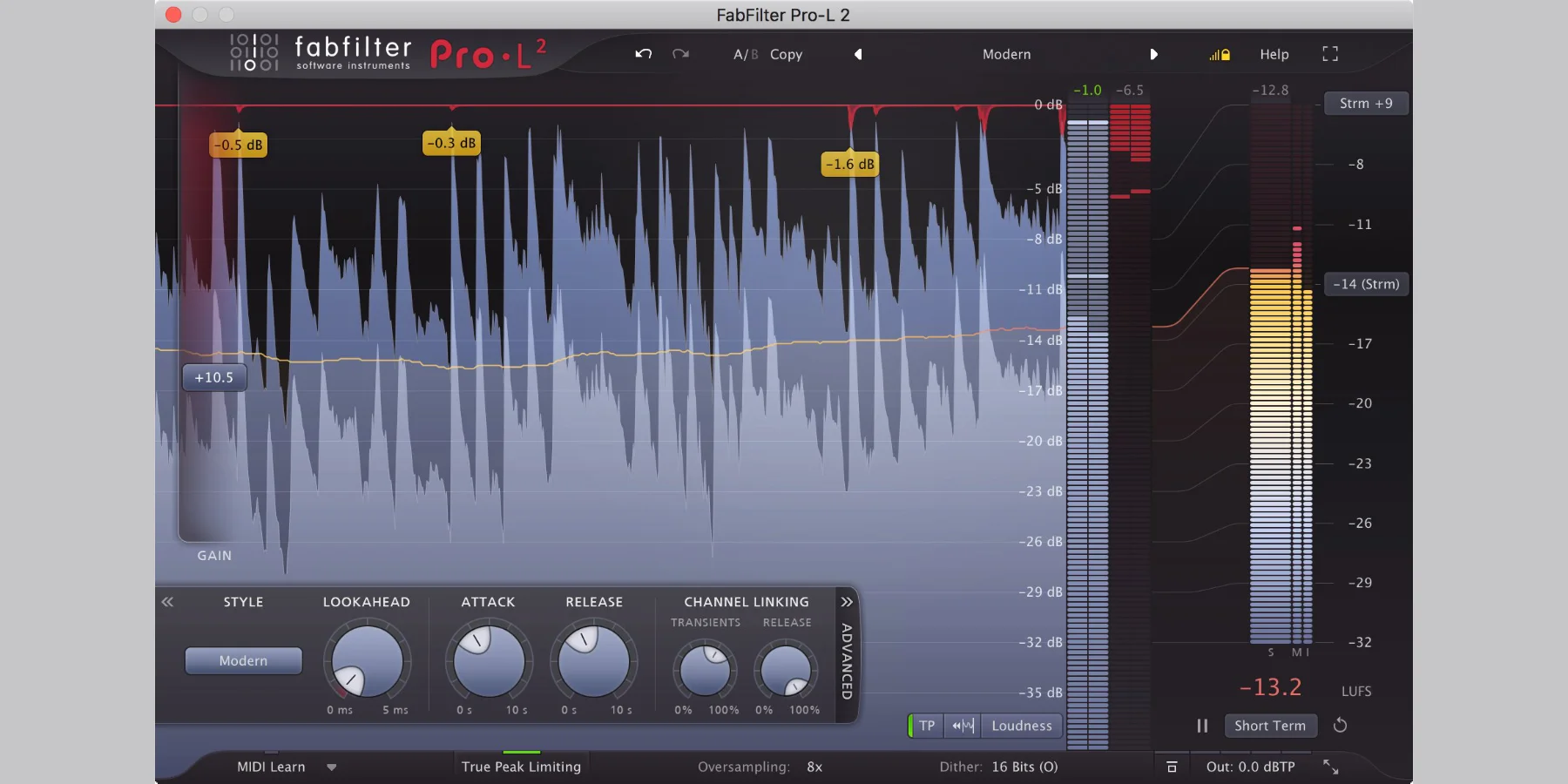Image resolution: width=1568 pixels, height=784 pixels.
Task: Click the resize arrows icon at bottom right
Action: tap(1330, 767)
